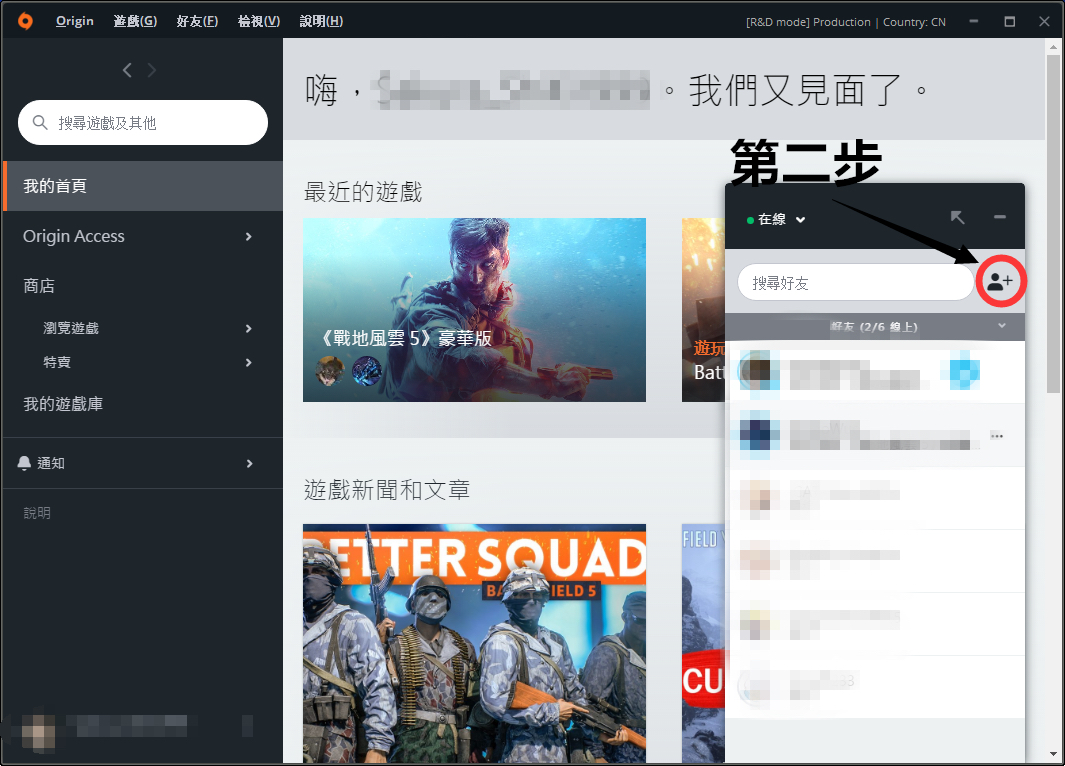The image size is (1065, 766).
Task: Open the 檢視(V) menu
Action: click(259, 21)
